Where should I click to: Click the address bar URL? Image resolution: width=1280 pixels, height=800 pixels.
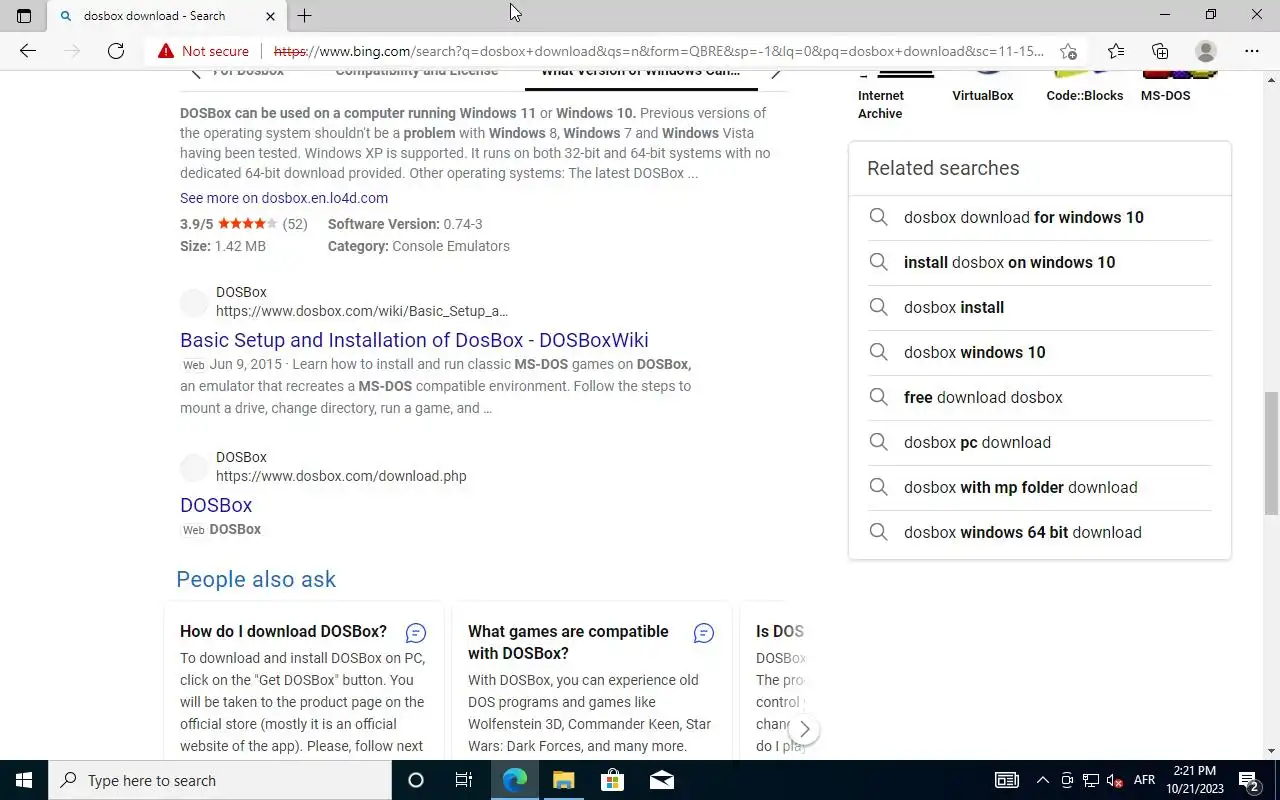click(x=658, y=51)
